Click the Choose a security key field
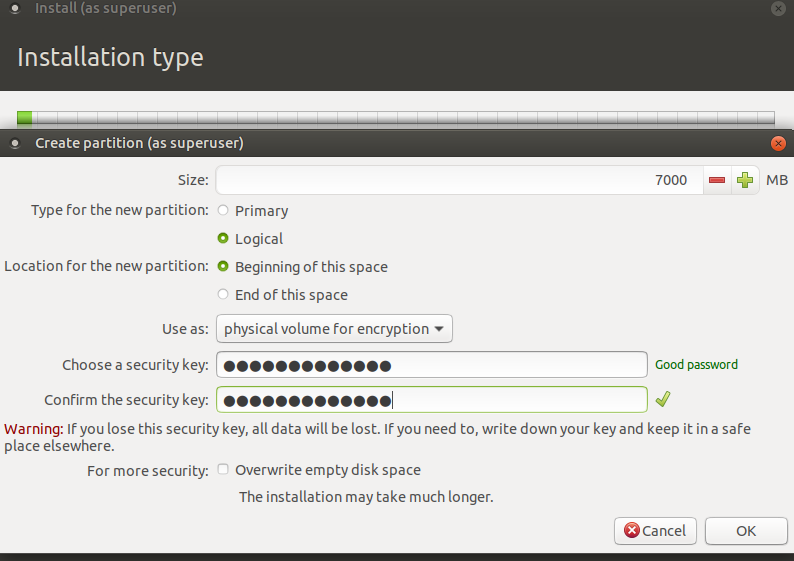 (432, 365)
